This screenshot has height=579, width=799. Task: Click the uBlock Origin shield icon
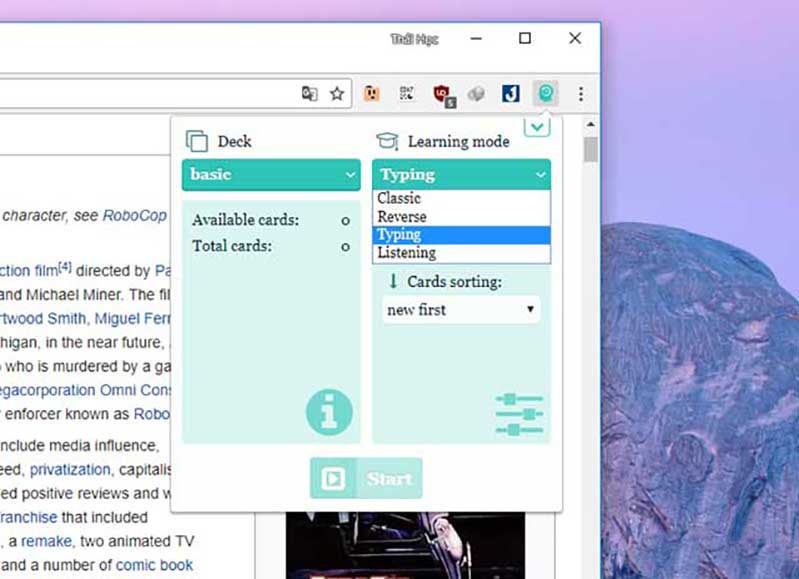443,94
